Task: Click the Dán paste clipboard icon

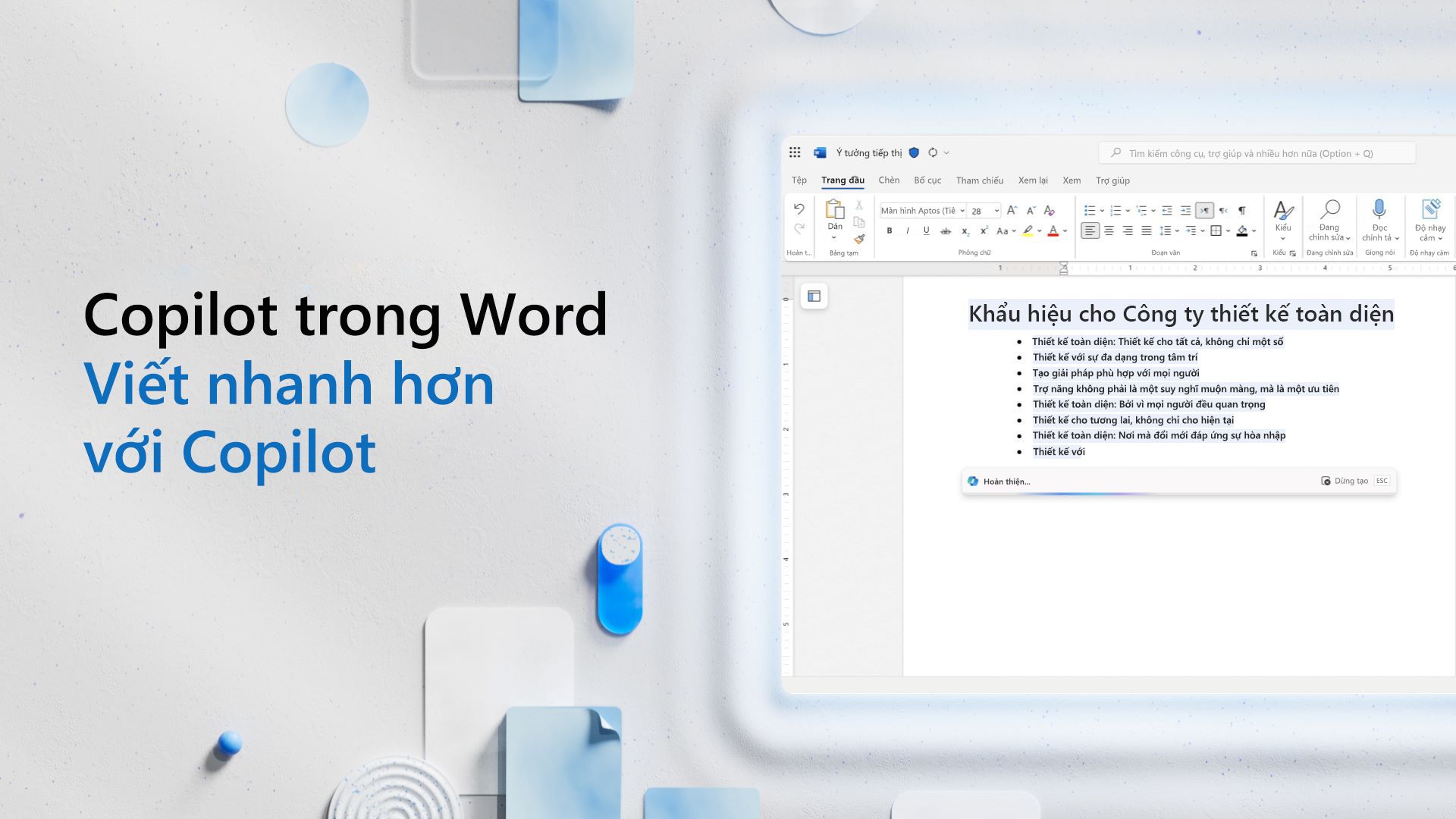Action: (x=835, y=209)
